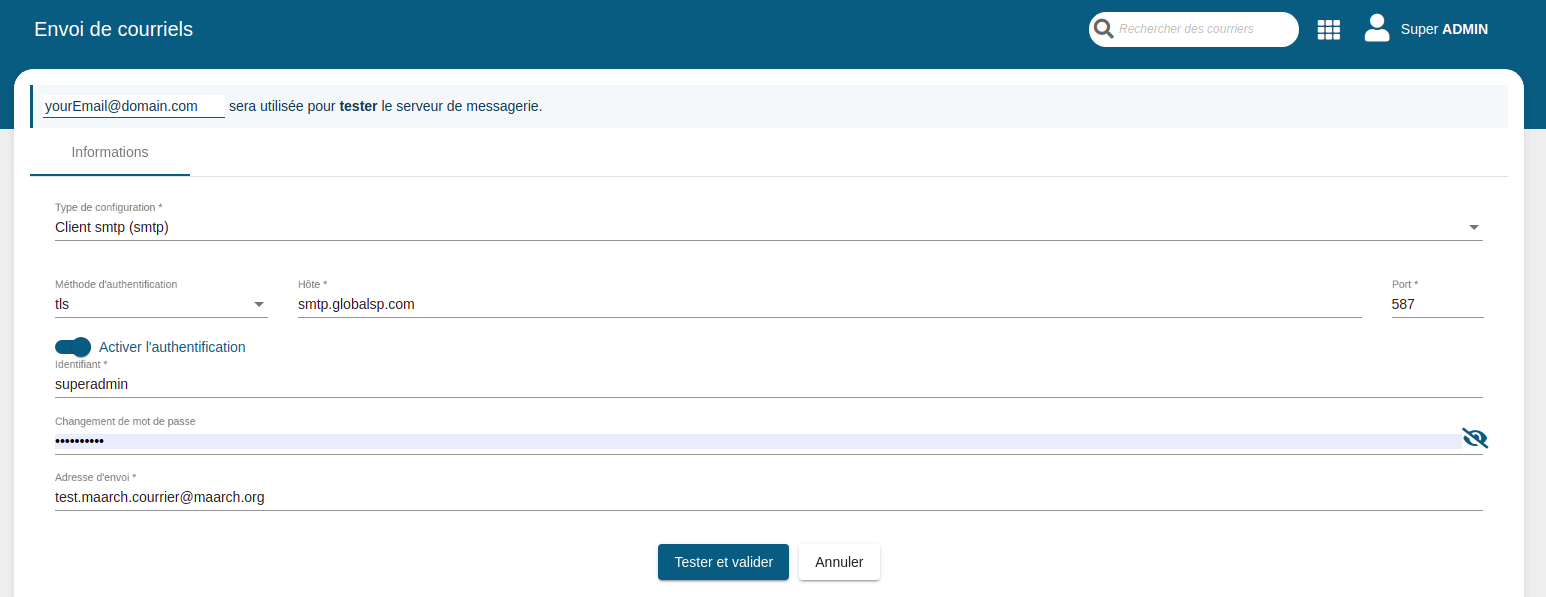Select the yourEmail@domain.com test address field
Screen dimensions: 1546x597
coord(133,105)
